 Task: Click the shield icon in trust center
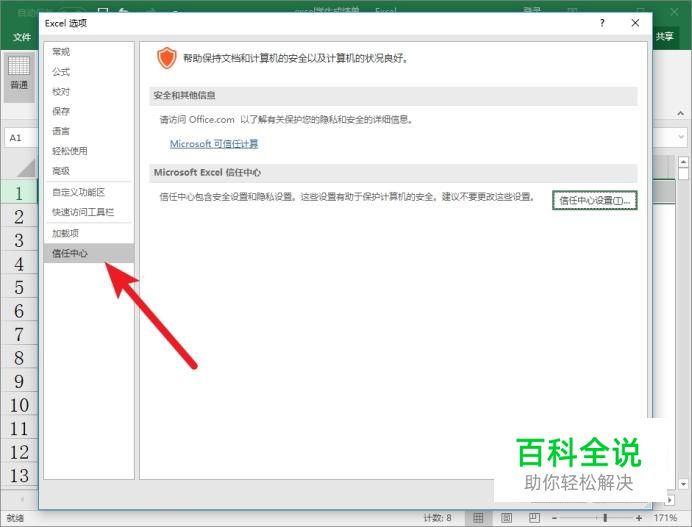167,58
